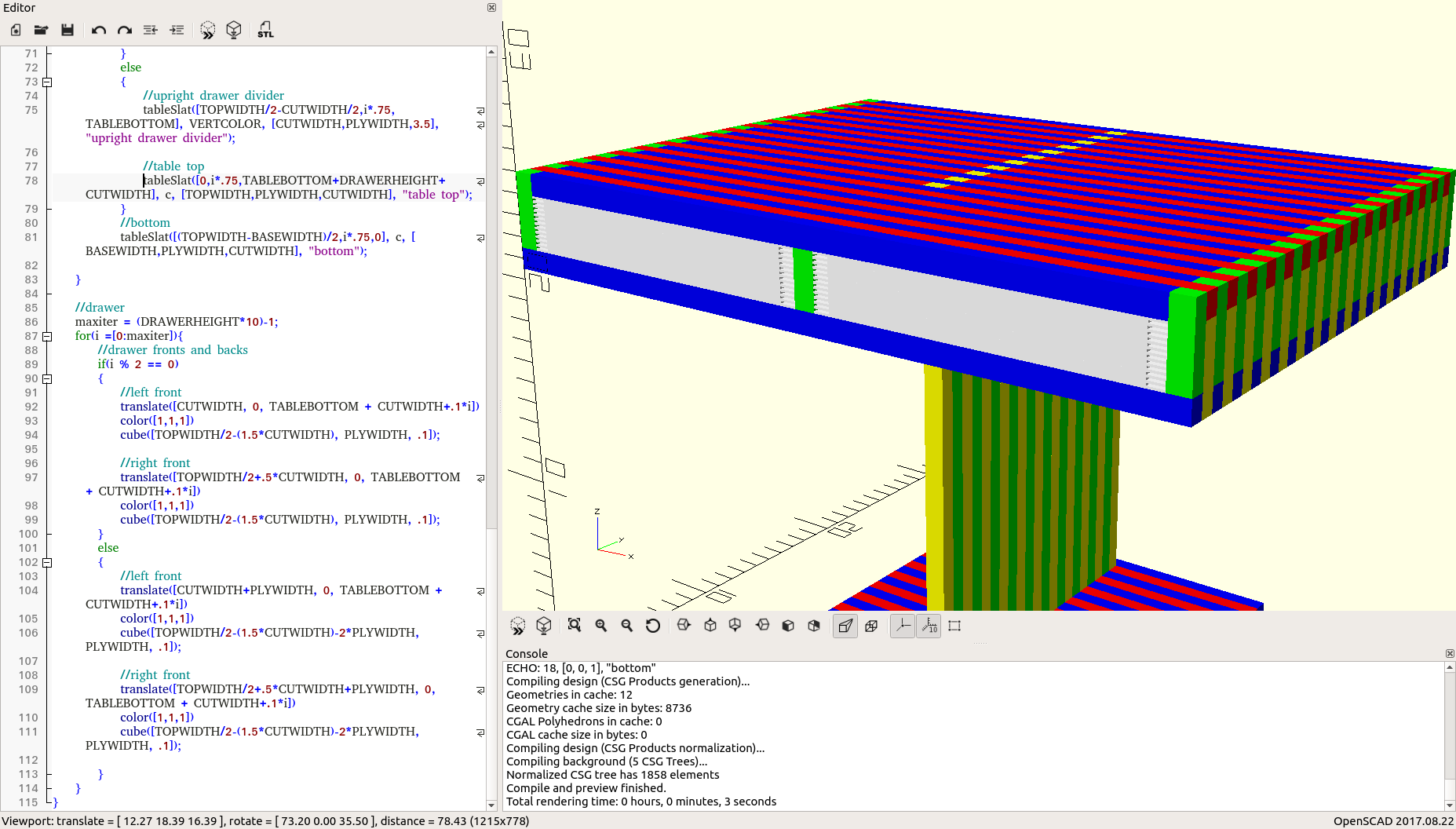Click the editor scrollbar up arrow
1456x829 pixels.
tap(491, 52)
